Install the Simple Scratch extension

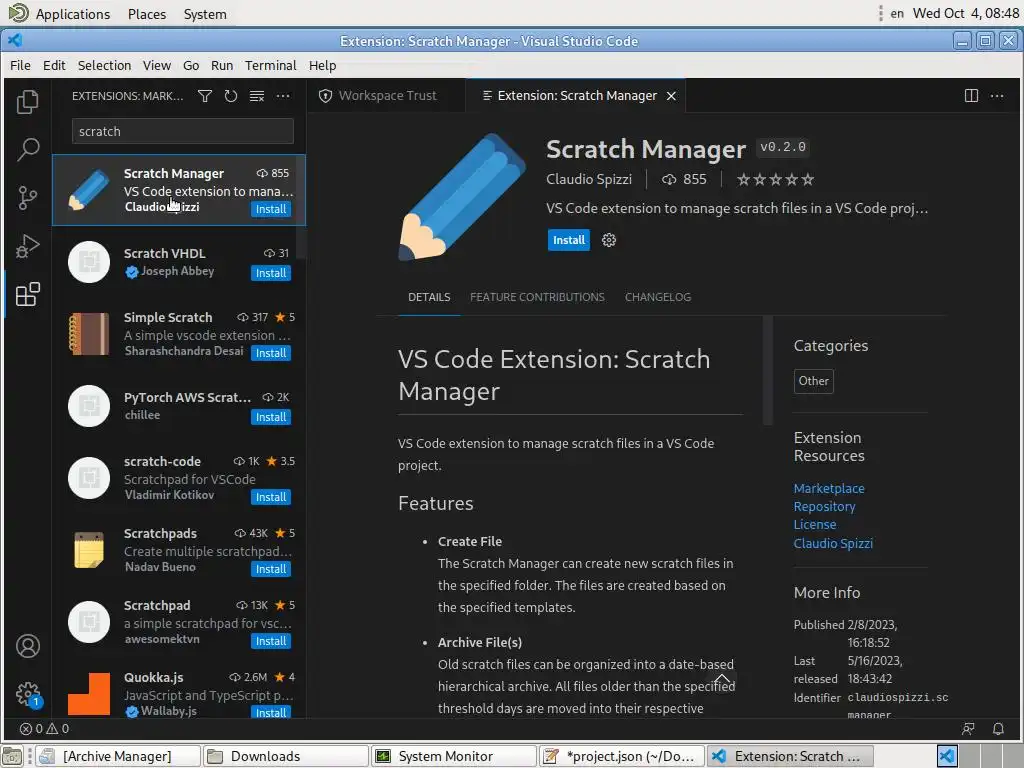[270, 353]
